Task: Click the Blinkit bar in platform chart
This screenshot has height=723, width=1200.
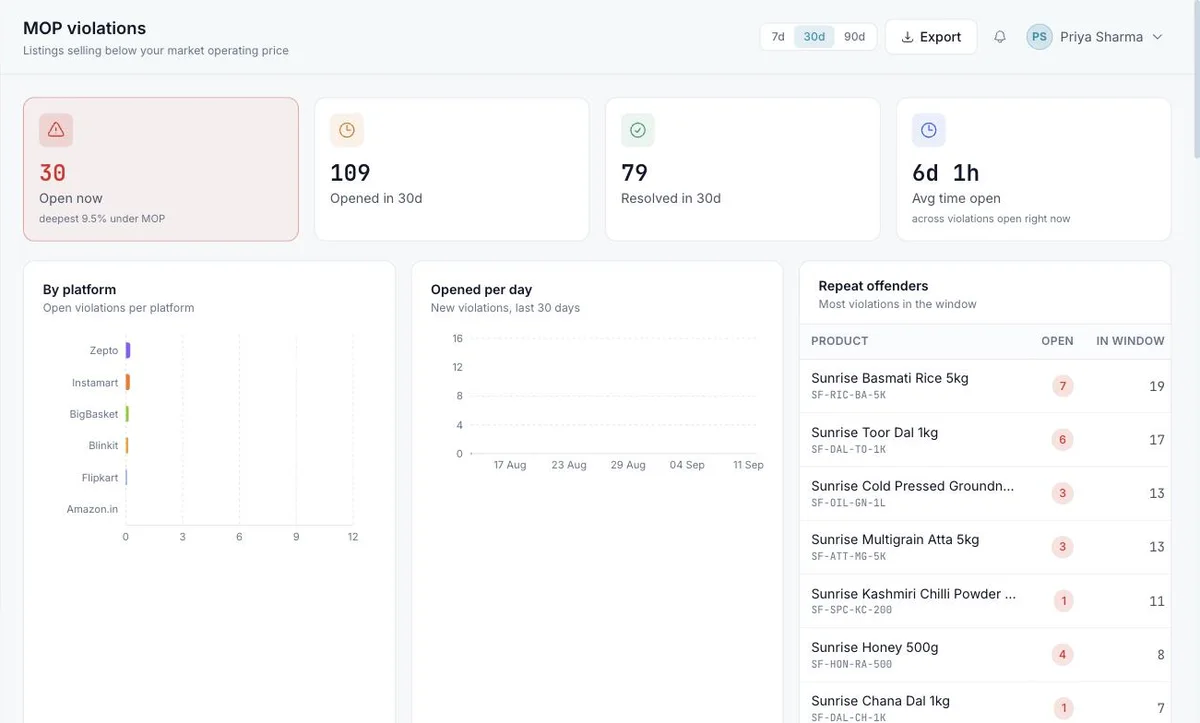Action: [x=127, y=446]
